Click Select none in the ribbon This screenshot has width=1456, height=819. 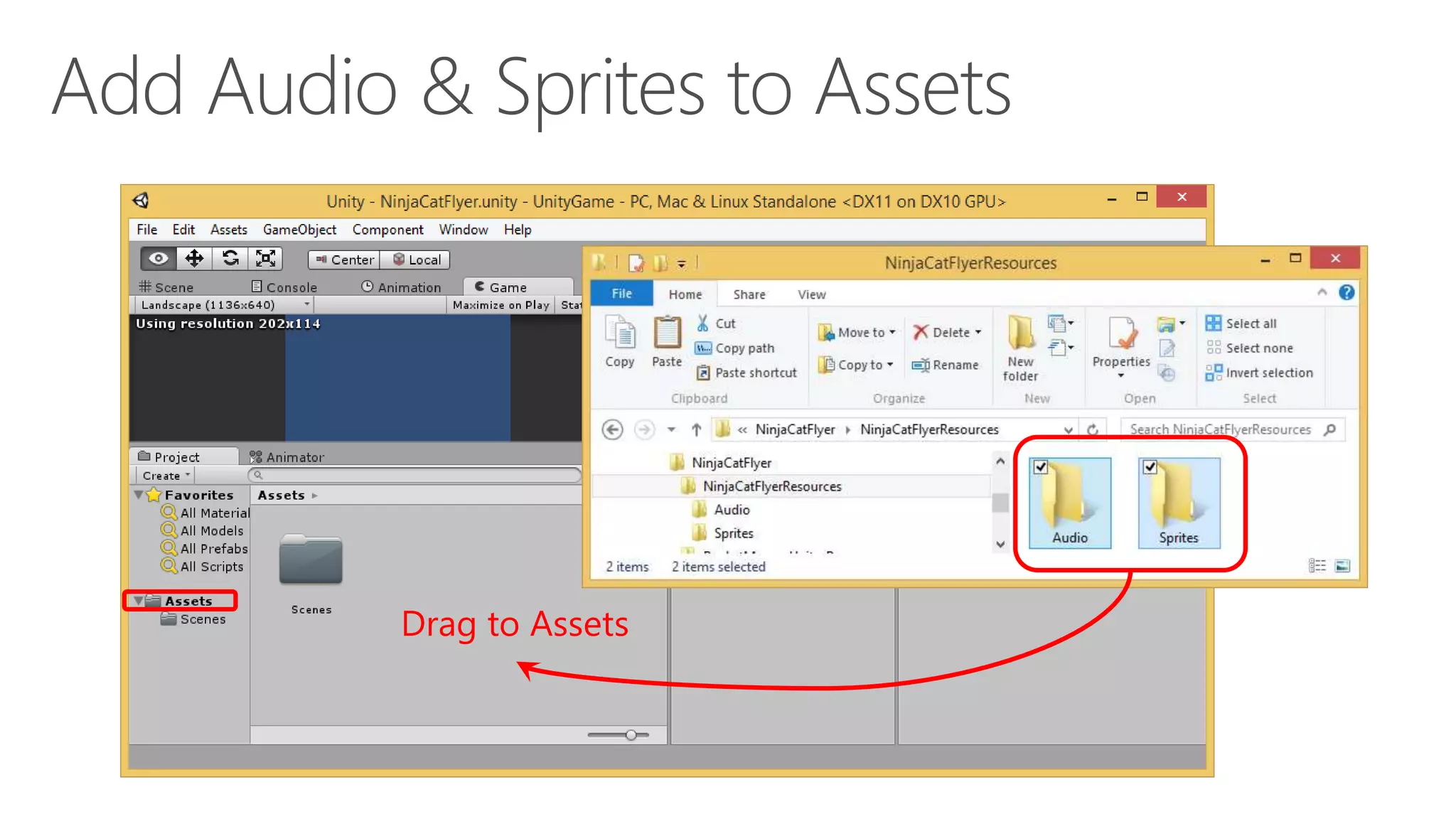pyautogui.click(x=1249, y=348)
